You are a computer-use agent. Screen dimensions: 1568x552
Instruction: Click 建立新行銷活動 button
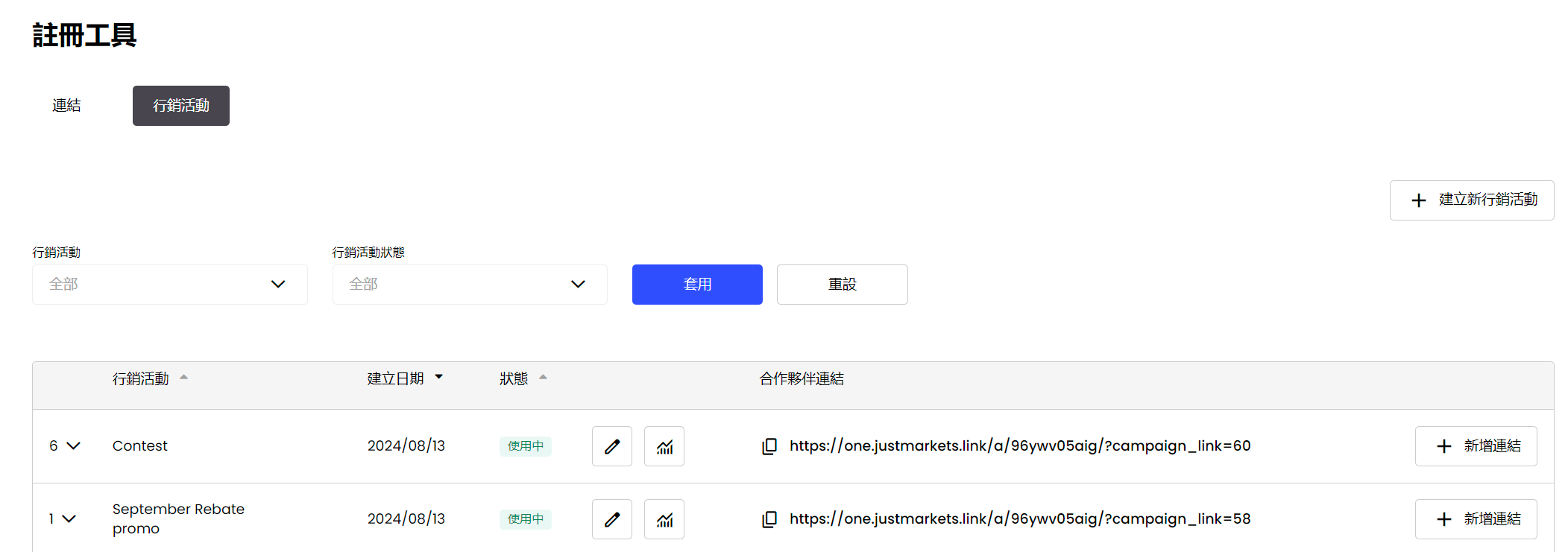[1472, 200]
